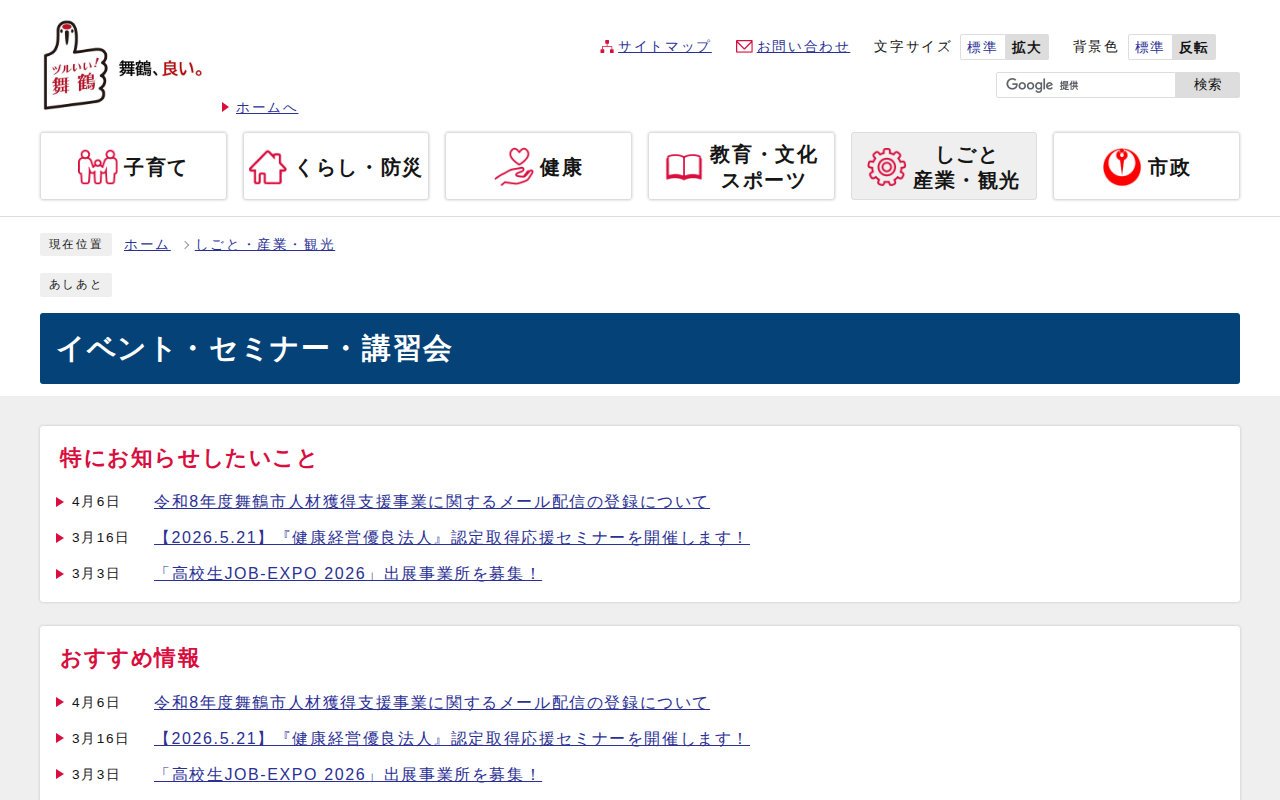Open the お問い合わせ link
Screen dimensions: 1280x800
pyautogui.click(x=803, y=47)
